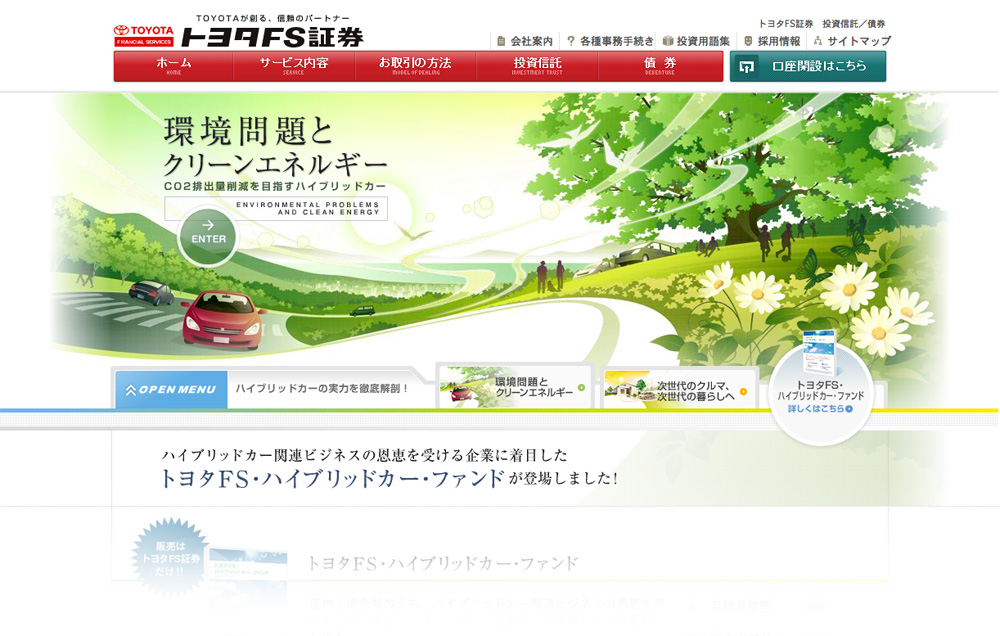This screenshot has width=1000, height=636.
Task: Click the 口座開設はこちら account opening button
Action: pos(808,66)
